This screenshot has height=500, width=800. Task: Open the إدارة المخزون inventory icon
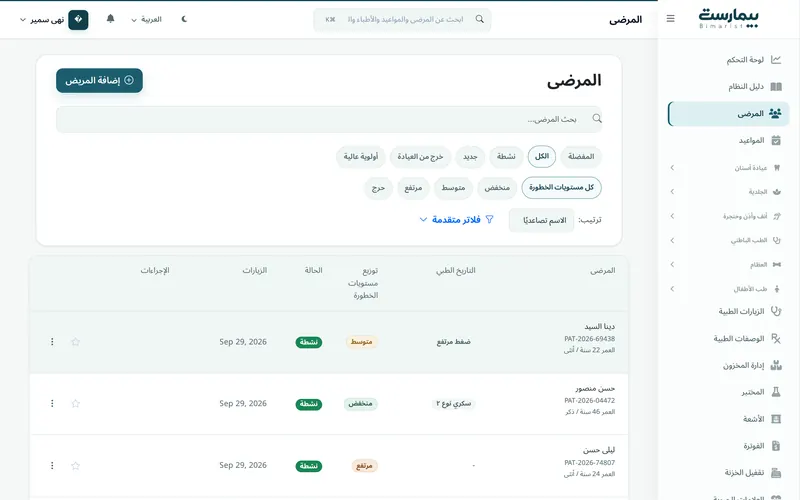(x=776, y=365)
